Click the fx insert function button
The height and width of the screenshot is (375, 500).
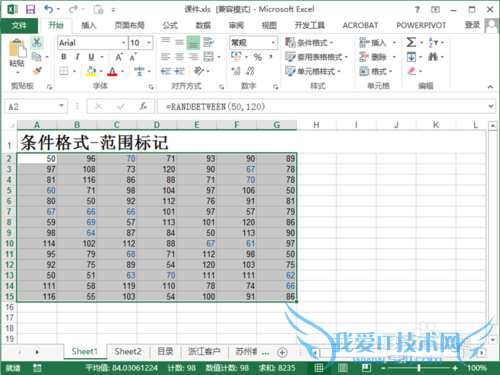tap(143, 106)
